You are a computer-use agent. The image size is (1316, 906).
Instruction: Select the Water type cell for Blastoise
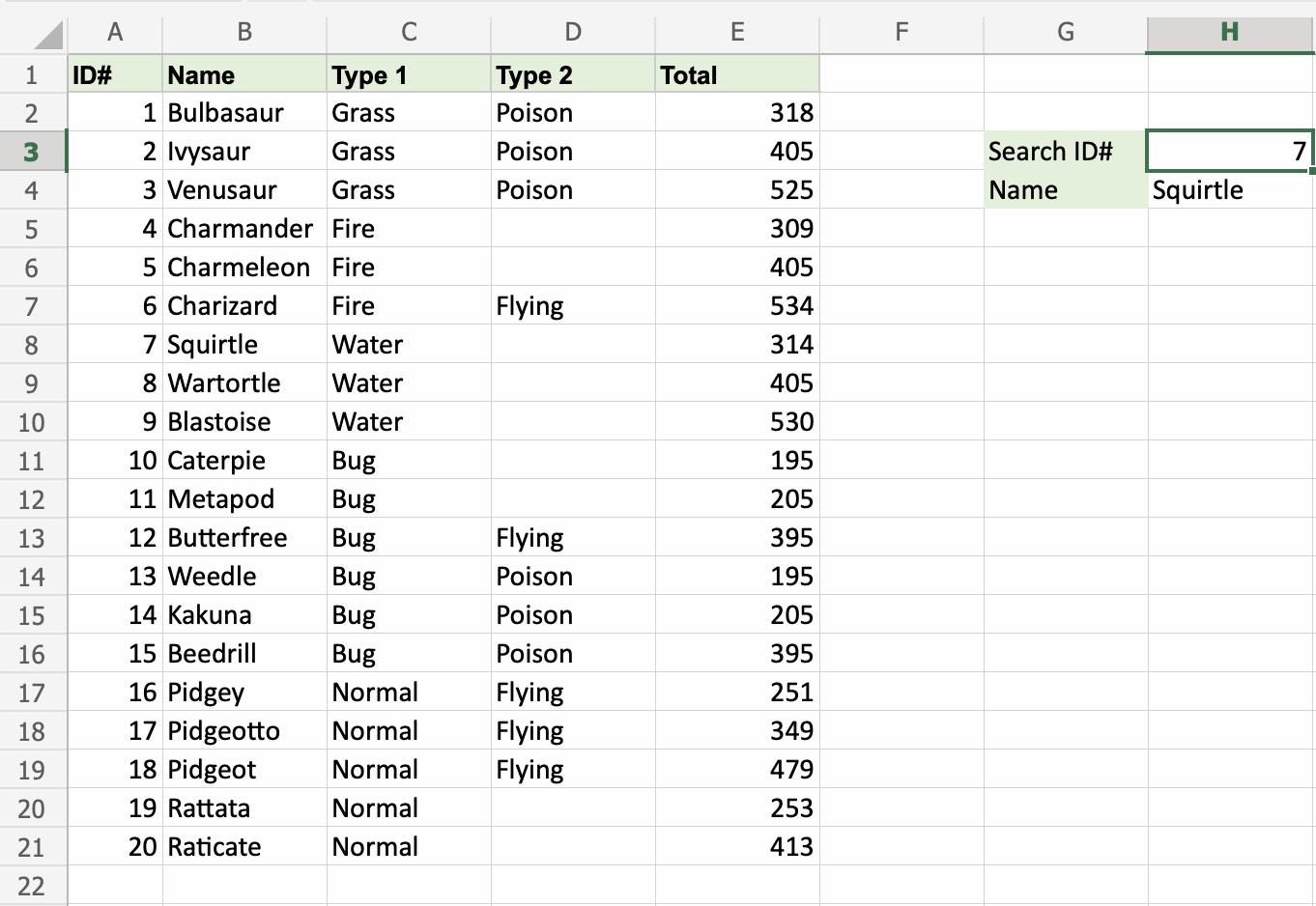pyautogui.click(x=408, y=421)
